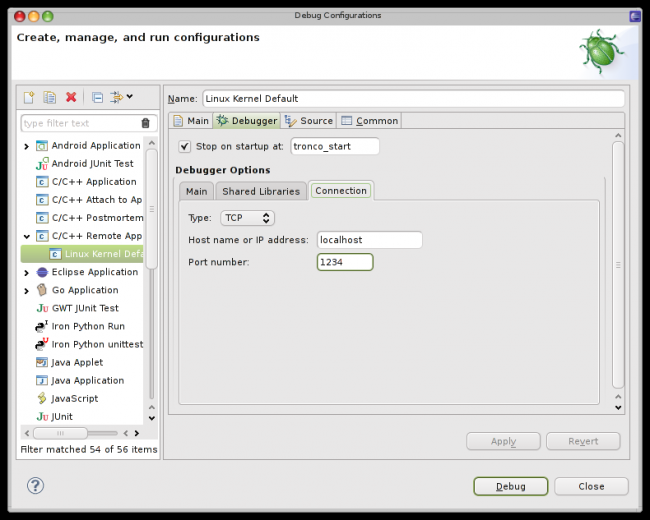This screenshot has width=650, height=520.
Task: Delete selected launch configuration red X
Action: click(x=71, y=97)
